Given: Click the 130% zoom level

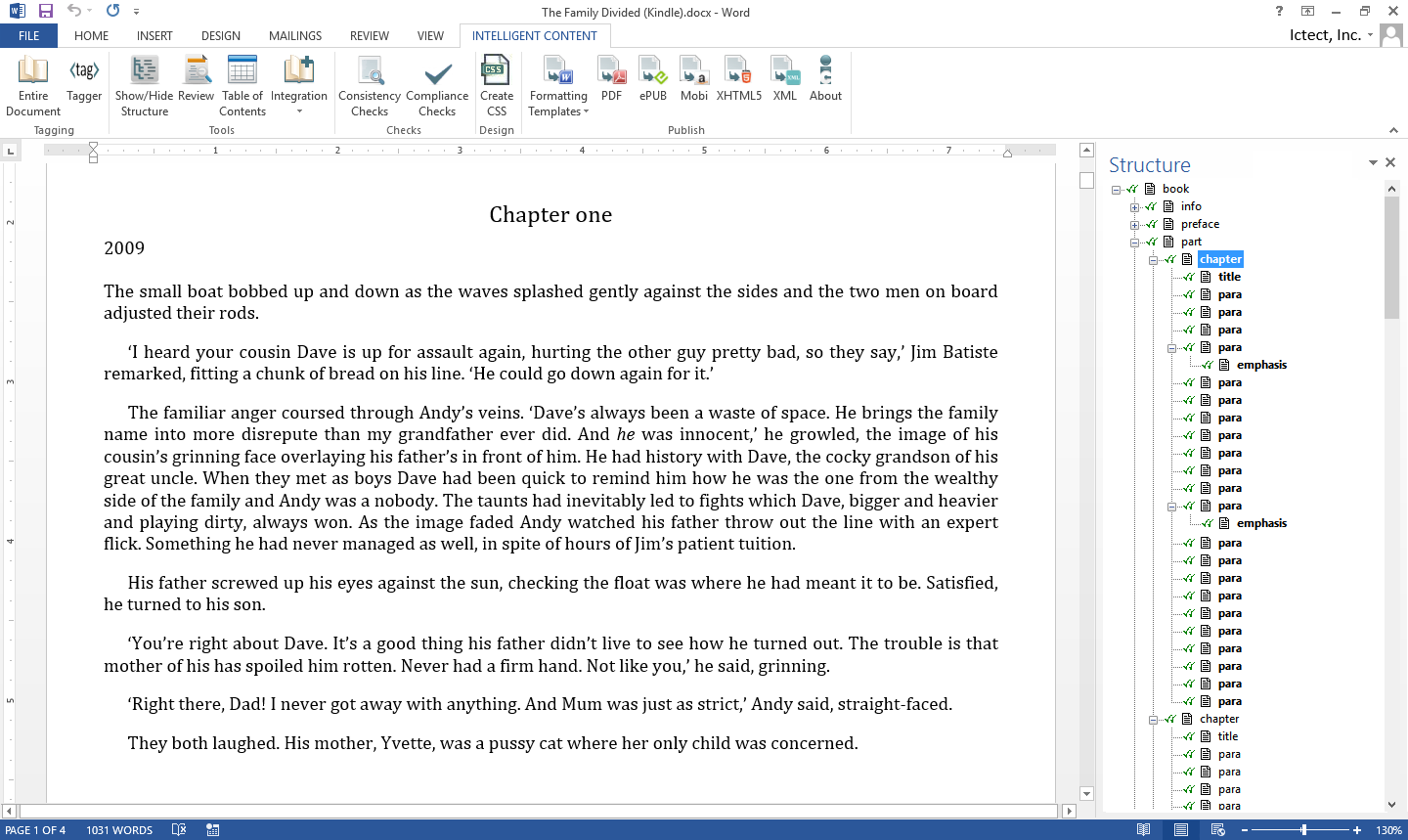Looking at the screenshot, I should click(x=1388, y=830).
